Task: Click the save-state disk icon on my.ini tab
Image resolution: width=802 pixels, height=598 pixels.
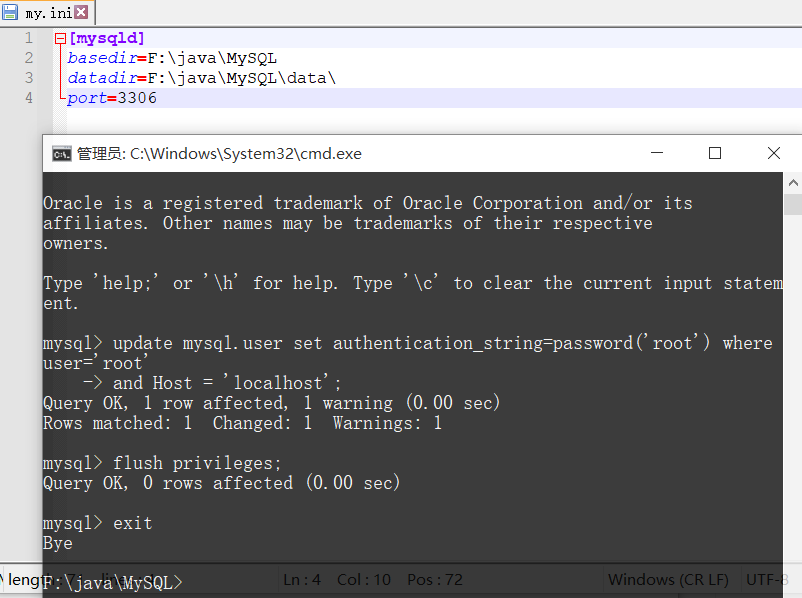Action: coord(10,13)
